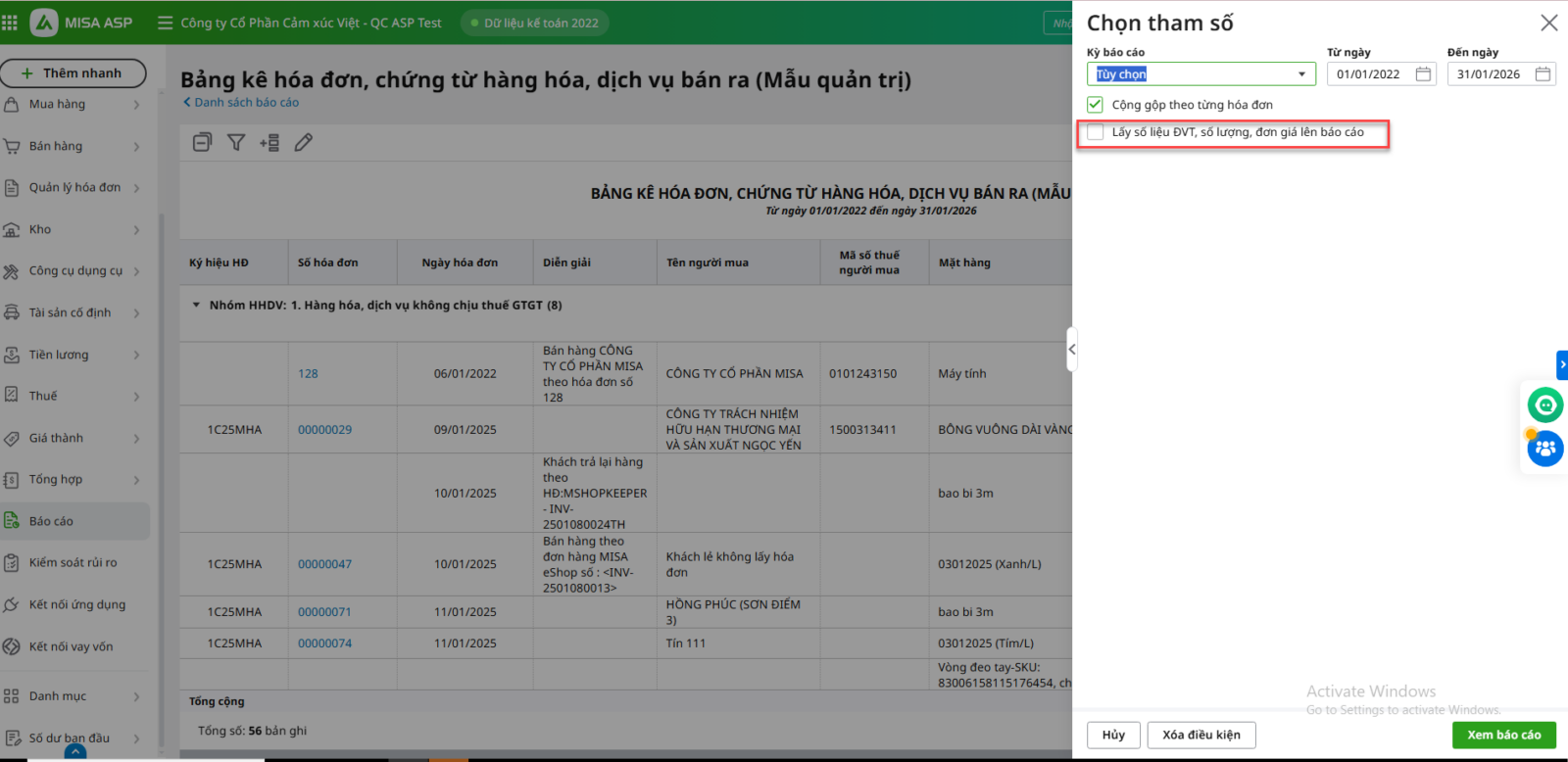Click the Xóa điều kiện button
This screenshot has width=1568, height=762.
tap(1200, 735)
